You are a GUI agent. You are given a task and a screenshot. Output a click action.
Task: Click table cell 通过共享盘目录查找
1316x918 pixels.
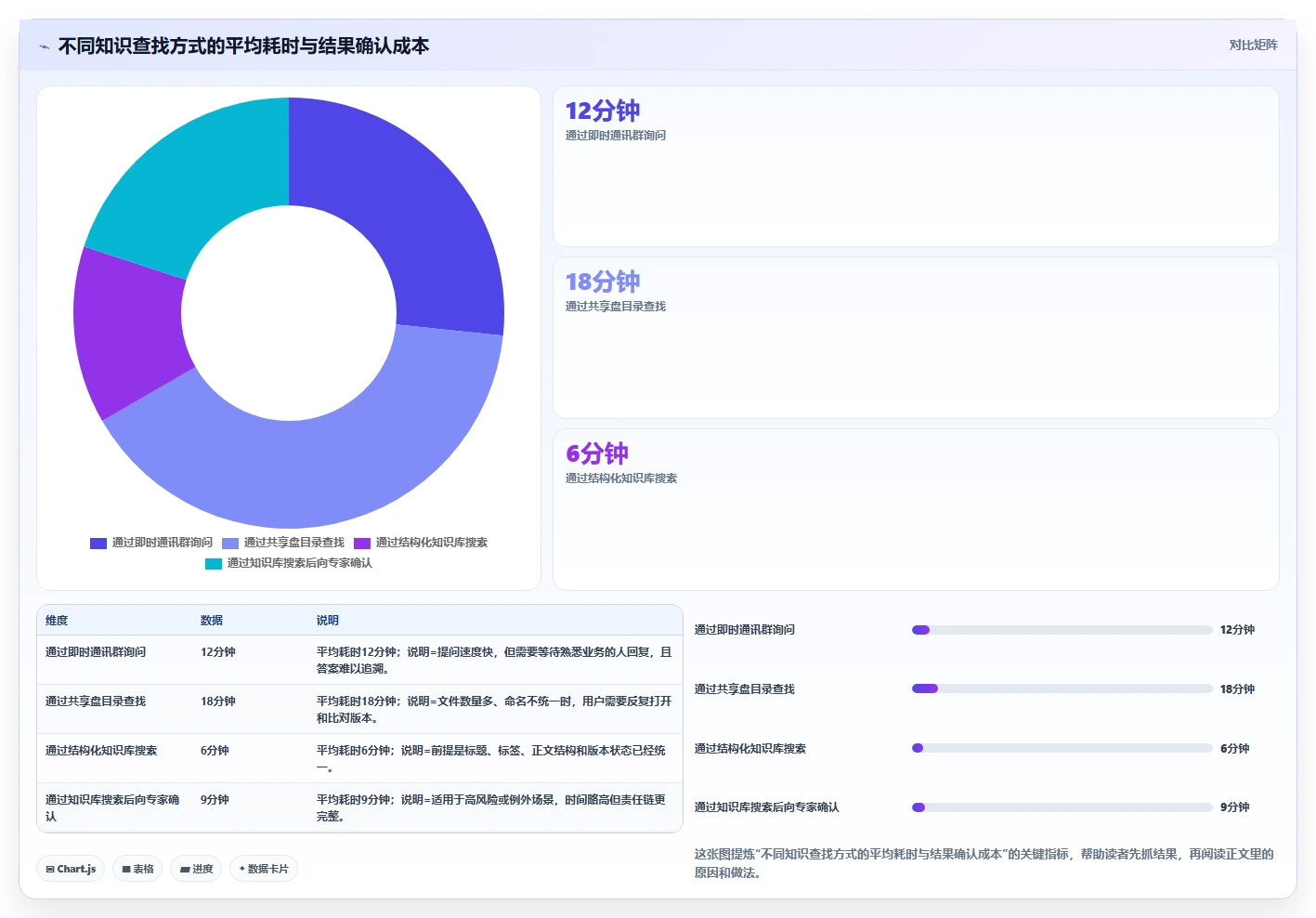tap(96, 702)
